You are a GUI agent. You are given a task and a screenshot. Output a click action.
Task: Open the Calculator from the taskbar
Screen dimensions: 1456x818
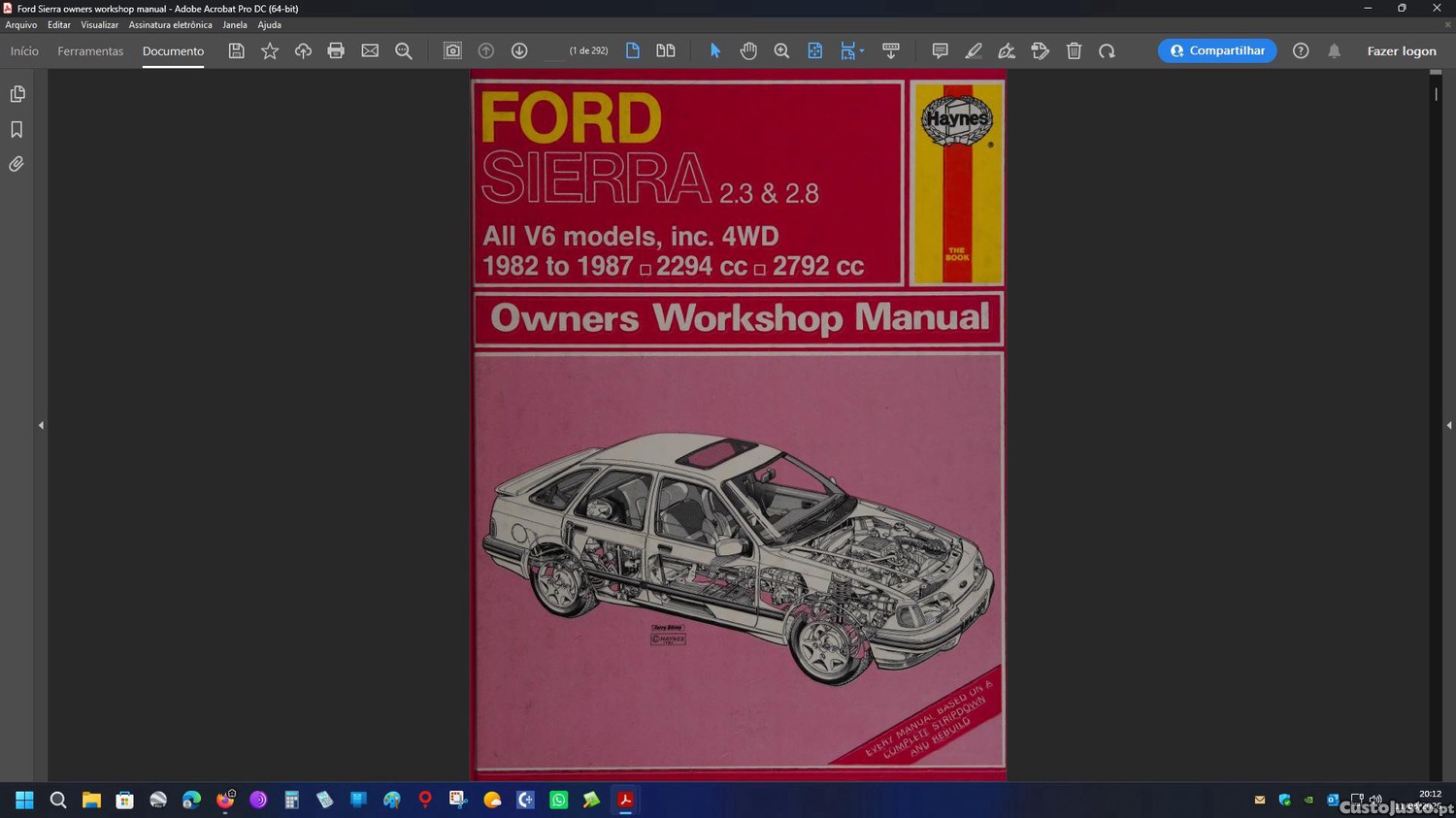click(x=291, y=800)
